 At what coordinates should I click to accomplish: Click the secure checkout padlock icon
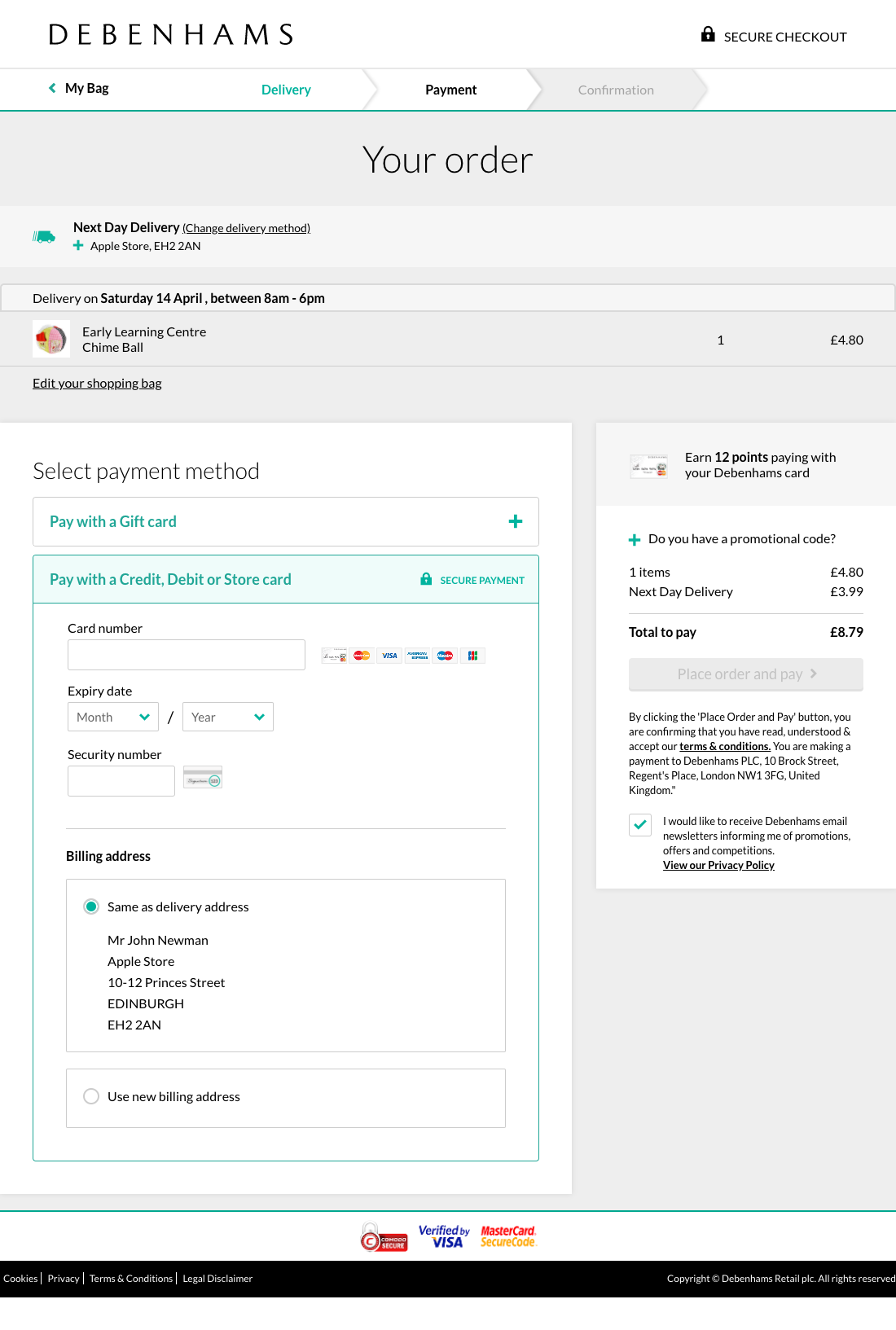708,34
